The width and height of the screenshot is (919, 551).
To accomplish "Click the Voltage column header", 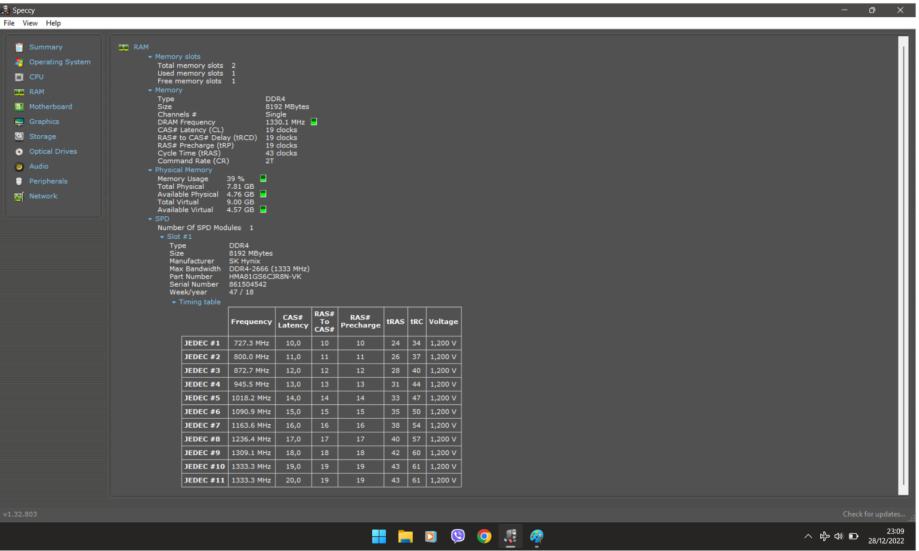I will point(444,322).
